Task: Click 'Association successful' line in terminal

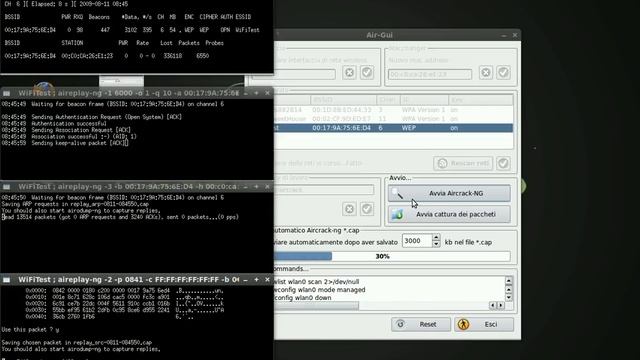Action: [69, 137]
